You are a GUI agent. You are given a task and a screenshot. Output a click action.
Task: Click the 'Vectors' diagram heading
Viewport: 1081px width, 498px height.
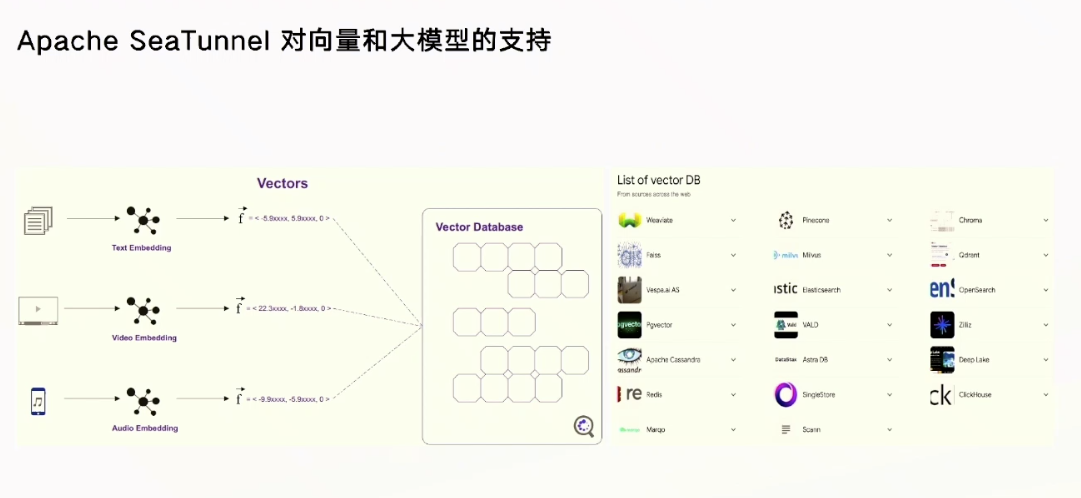point(282,183)
